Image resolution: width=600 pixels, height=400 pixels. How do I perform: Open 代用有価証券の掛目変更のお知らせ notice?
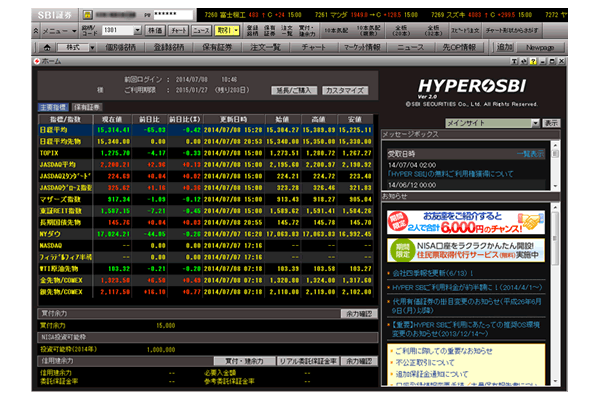point(467,306)
